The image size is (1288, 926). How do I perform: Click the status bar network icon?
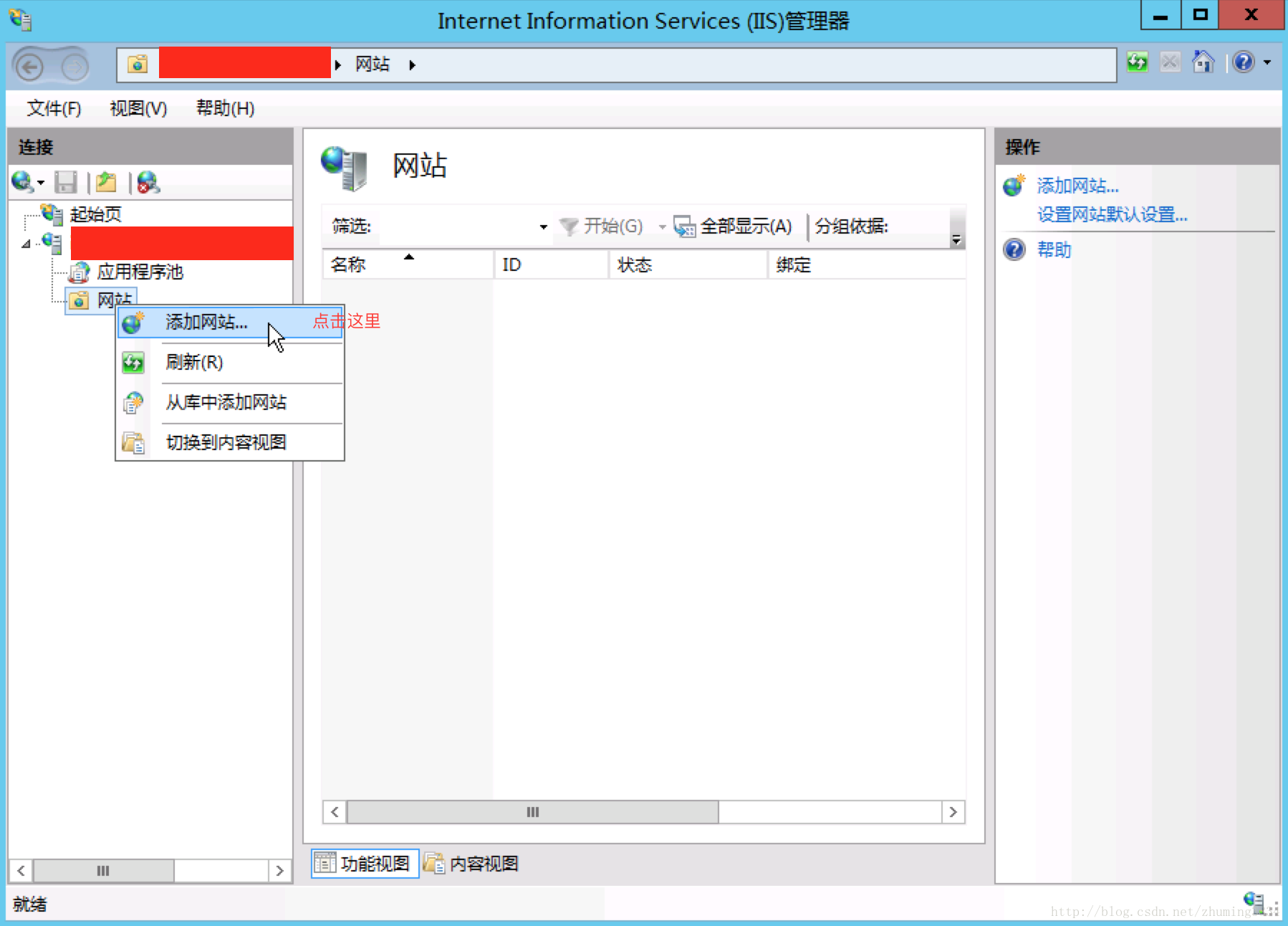click(1254, 902)
